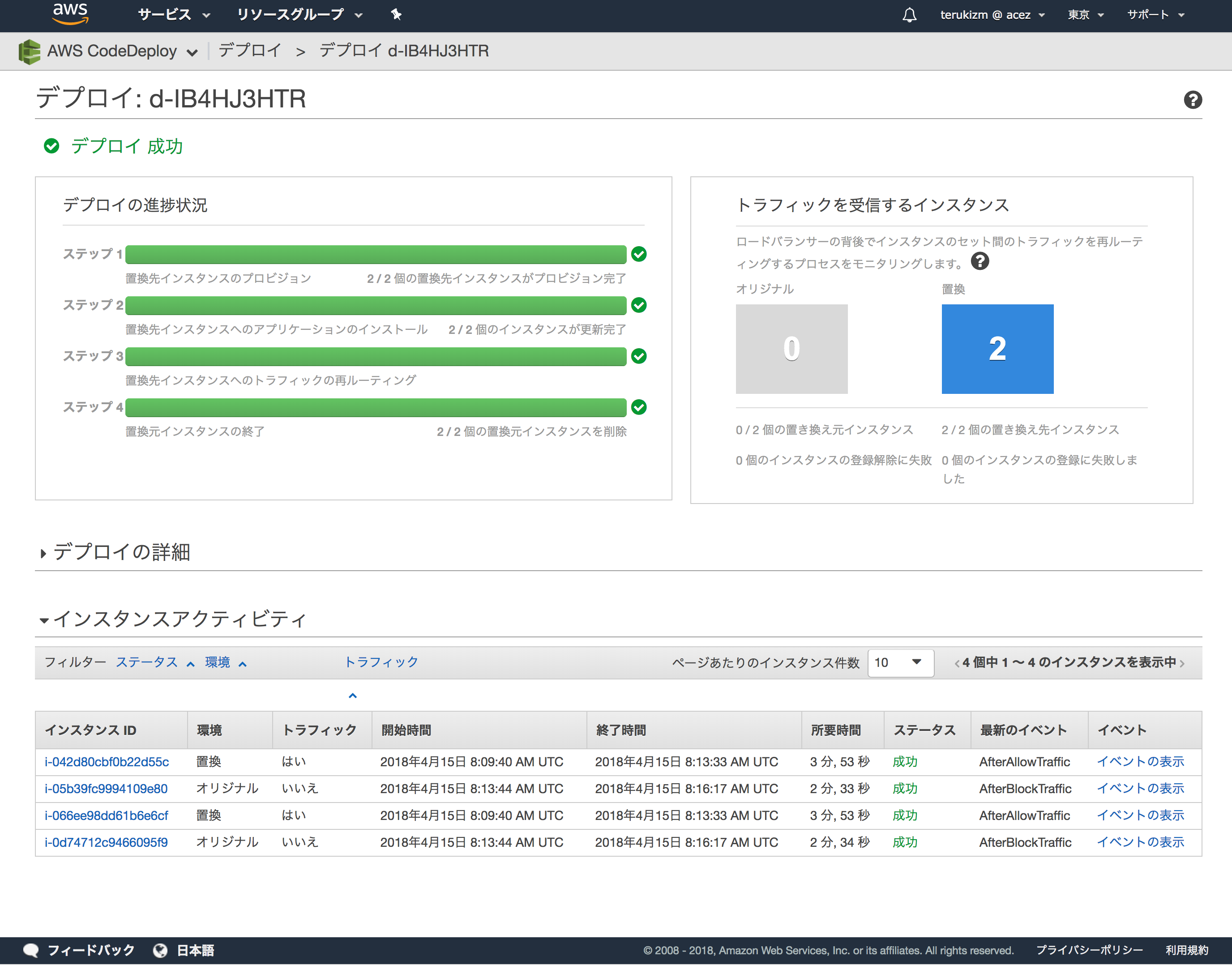This screenshot has height=965, width=1232.
Task: Click the Step 2 green check icon
Action: click(x=639, y=305)
